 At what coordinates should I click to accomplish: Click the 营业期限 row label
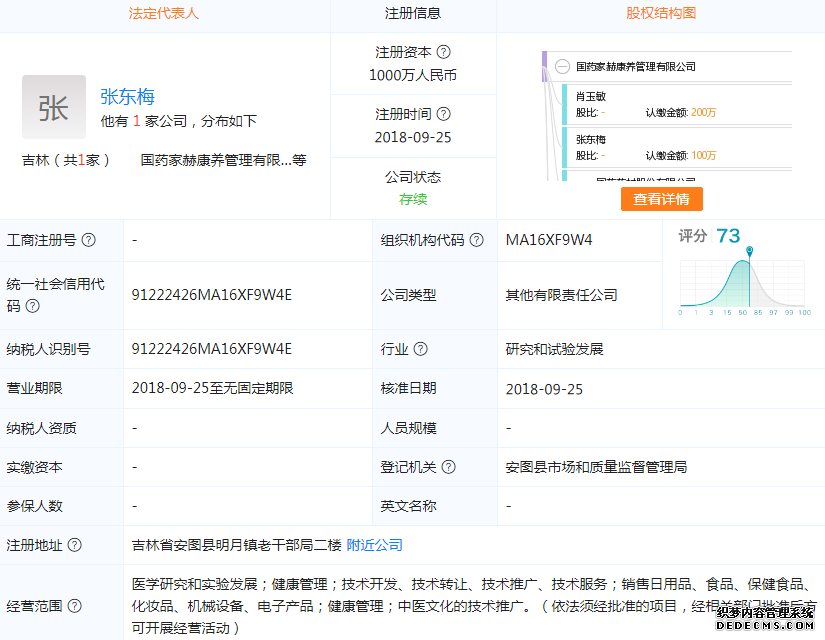point(34,388)
